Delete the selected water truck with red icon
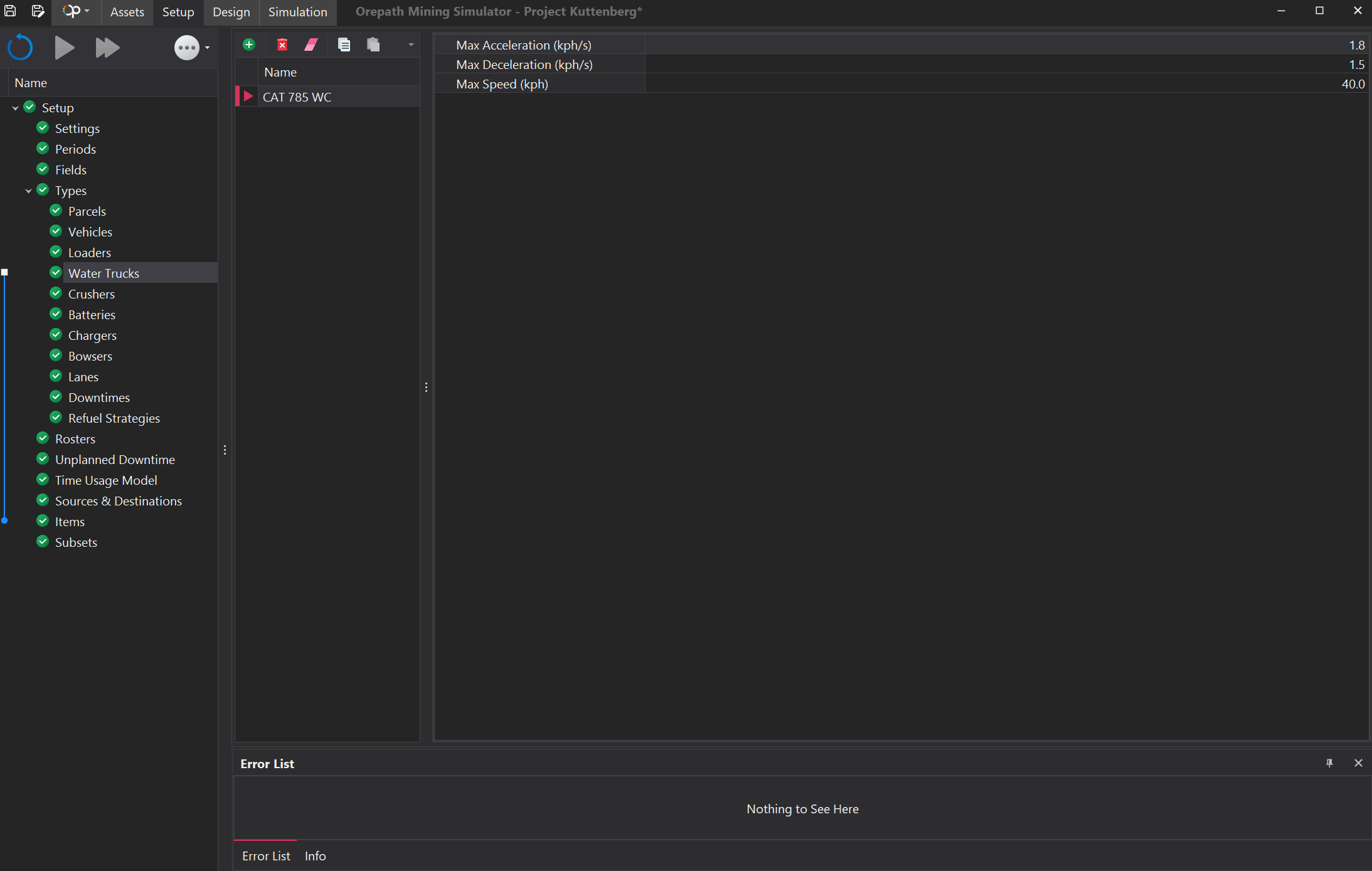1372x871 pixels. click(282, 45)
